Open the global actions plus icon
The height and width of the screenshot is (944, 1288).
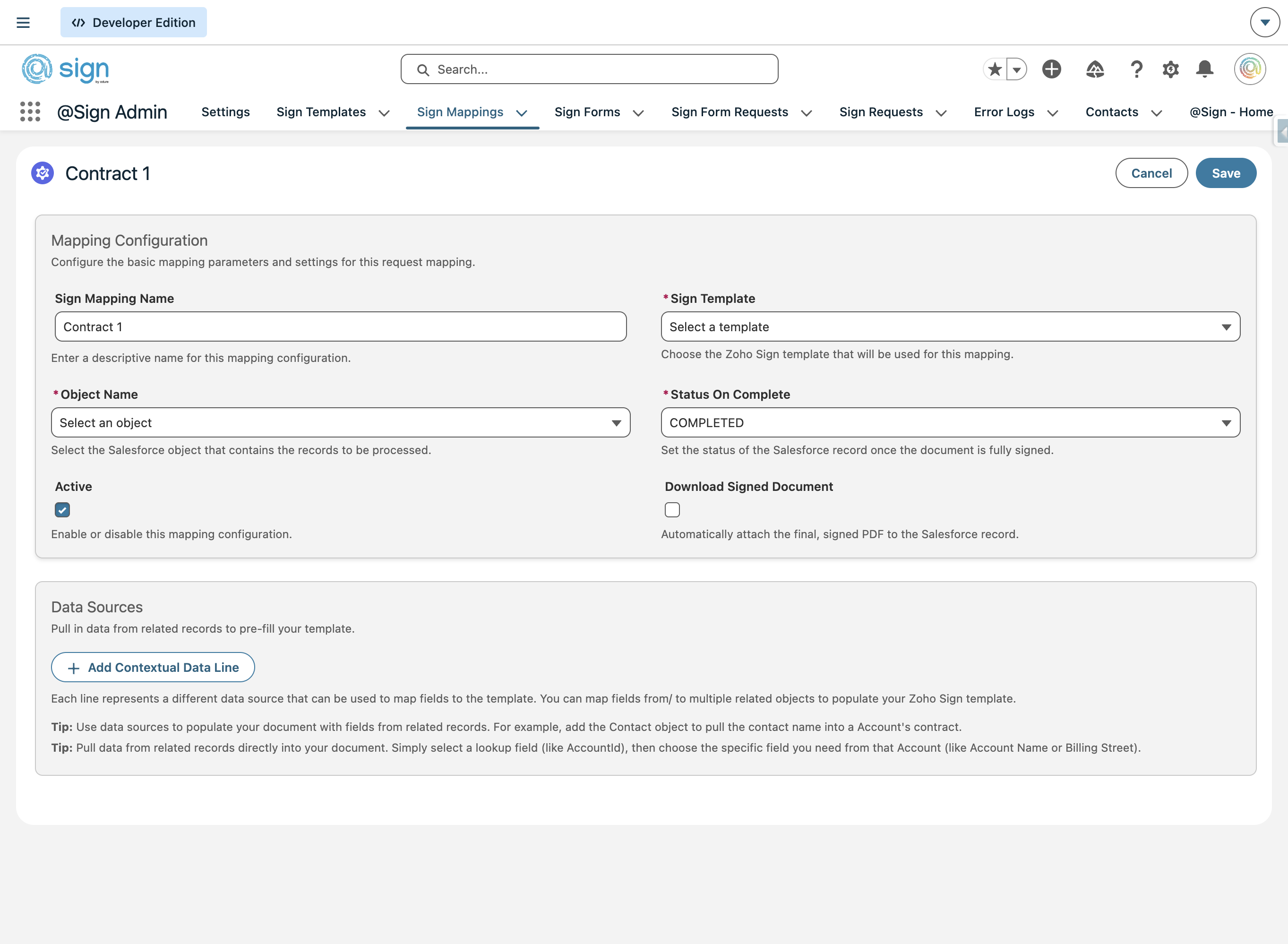click(1051, 69)
